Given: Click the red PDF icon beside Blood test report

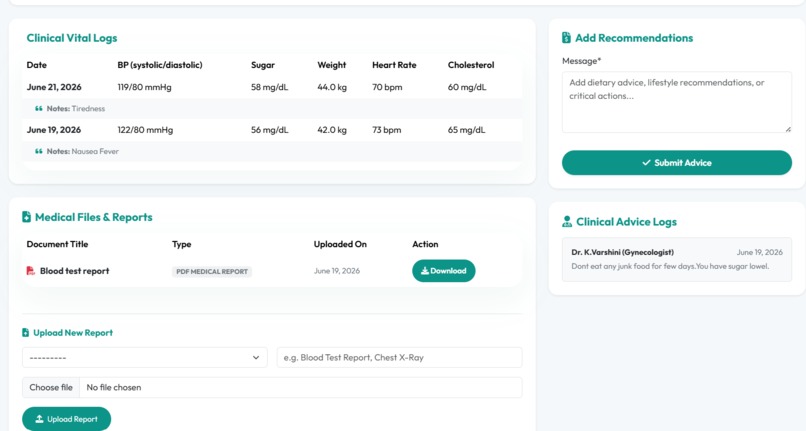Looking at the screenshot, I should 30,271.
